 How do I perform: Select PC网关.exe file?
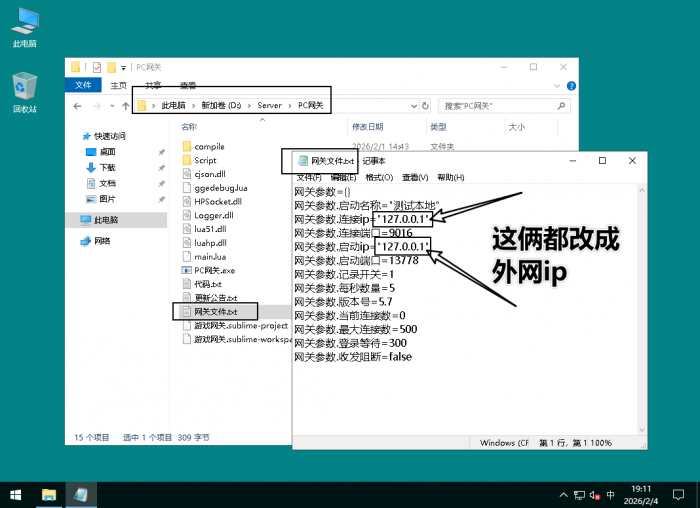click(208, 271)
